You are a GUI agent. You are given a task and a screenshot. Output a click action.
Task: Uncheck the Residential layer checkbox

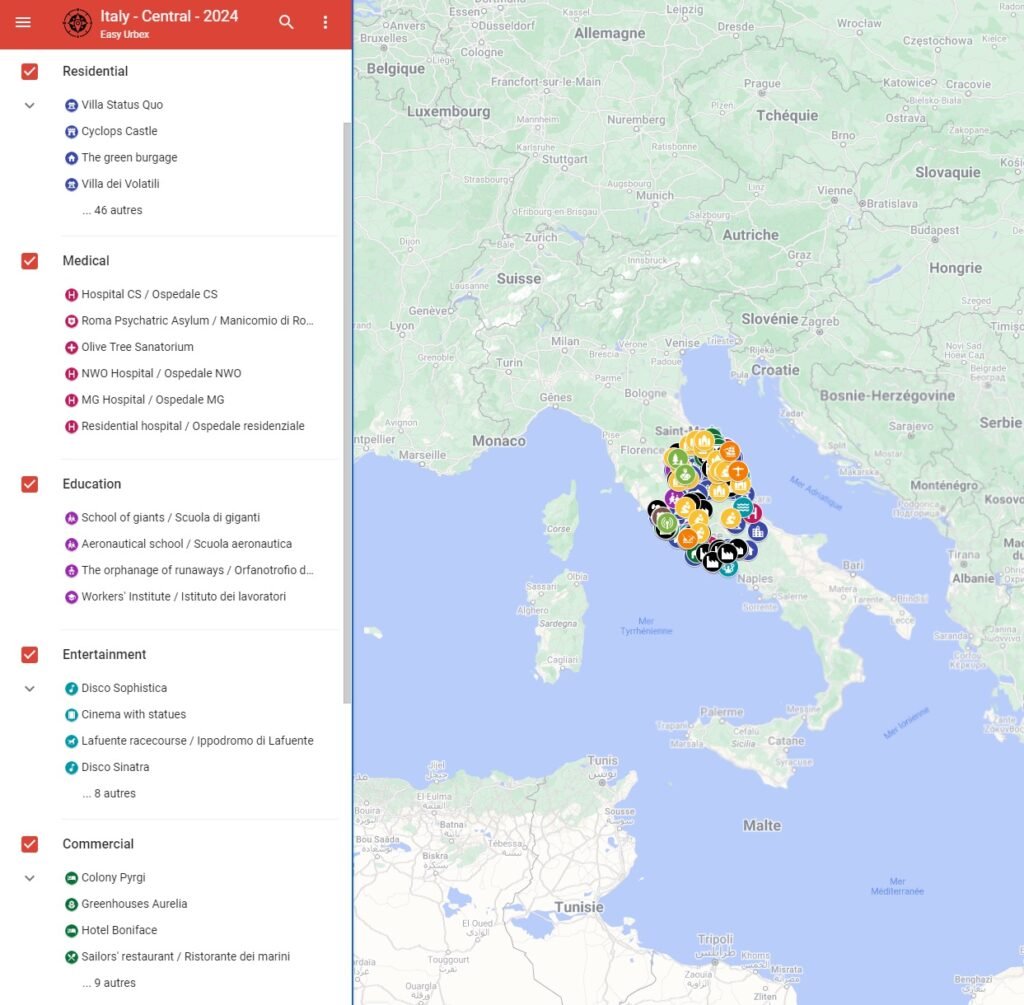coord(29,71)
